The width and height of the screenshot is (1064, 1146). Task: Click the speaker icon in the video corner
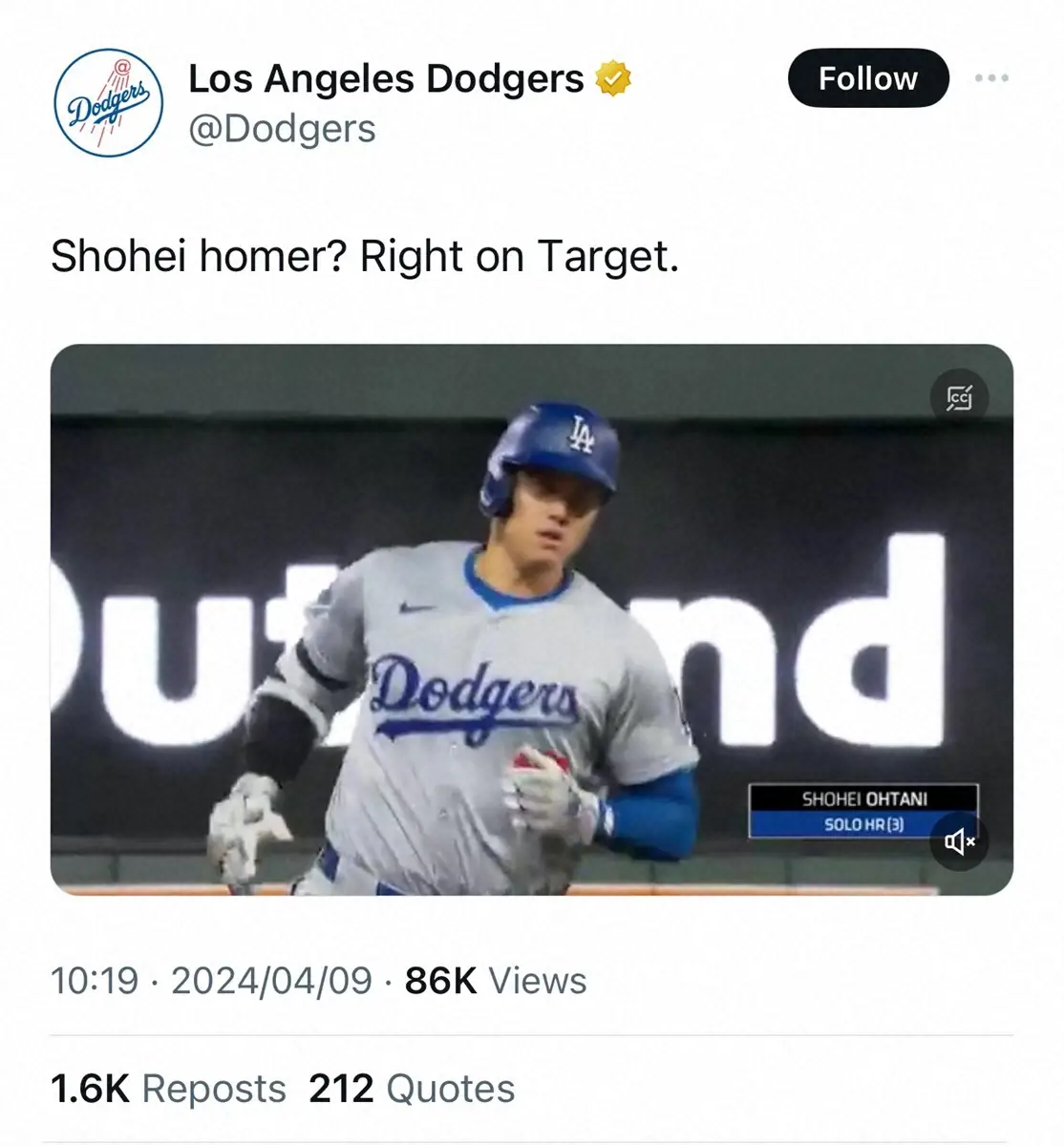960,842
